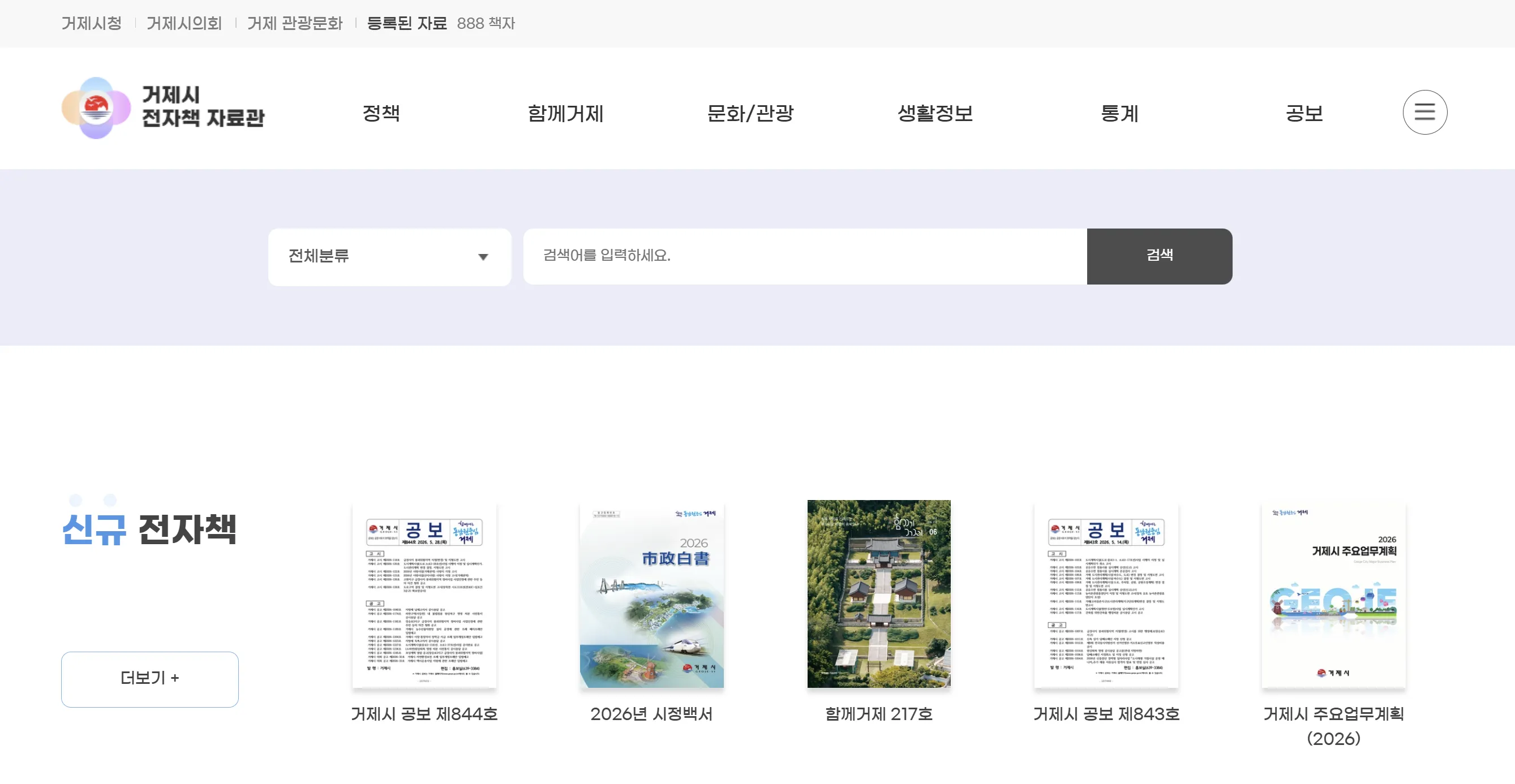Screen dimensions: 1515x784
Task: Open the 함께거제 menu
Action: [x=565, y=113]
